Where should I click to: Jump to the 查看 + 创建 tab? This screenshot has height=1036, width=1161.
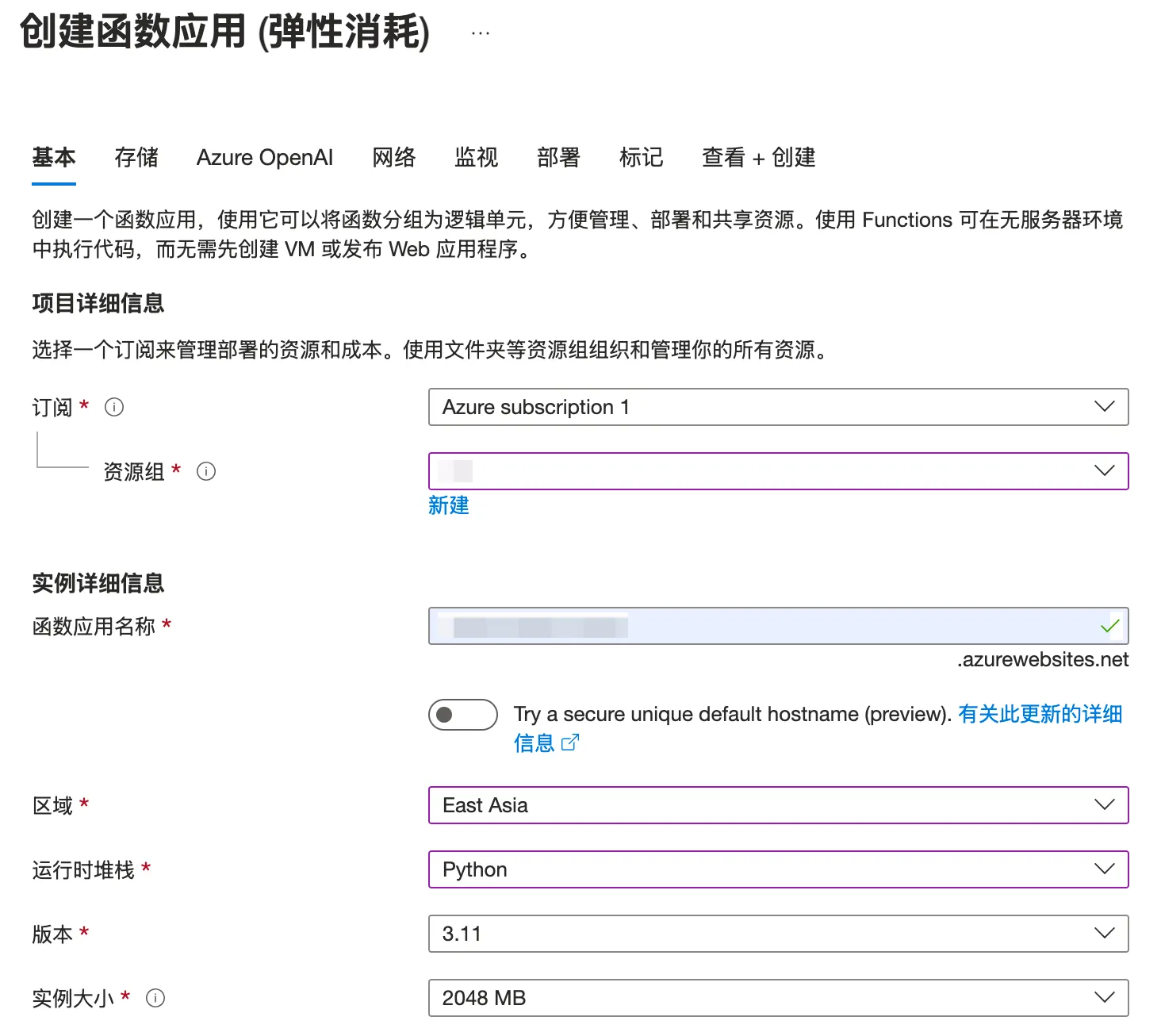[759, 158]
